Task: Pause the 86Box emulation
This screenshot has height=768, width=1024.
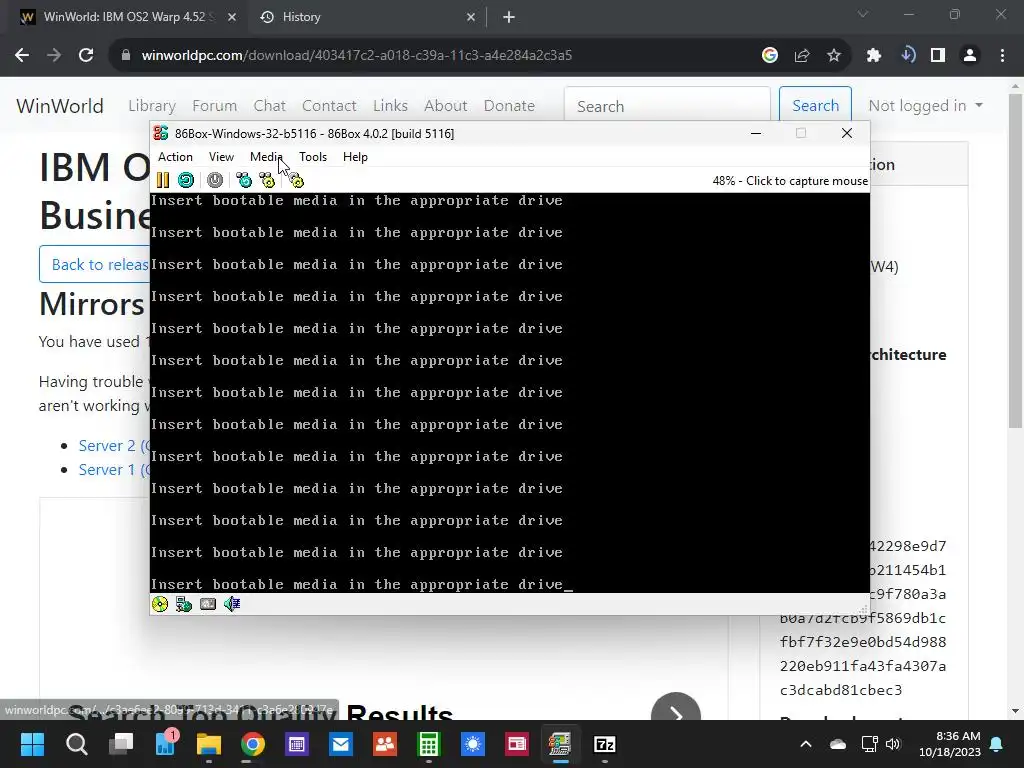Action: pos(163,180)
